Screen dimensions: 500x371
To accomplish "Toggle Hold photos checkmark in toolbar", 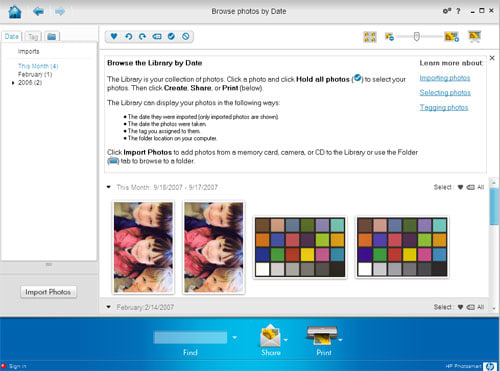I will (171, 36).
